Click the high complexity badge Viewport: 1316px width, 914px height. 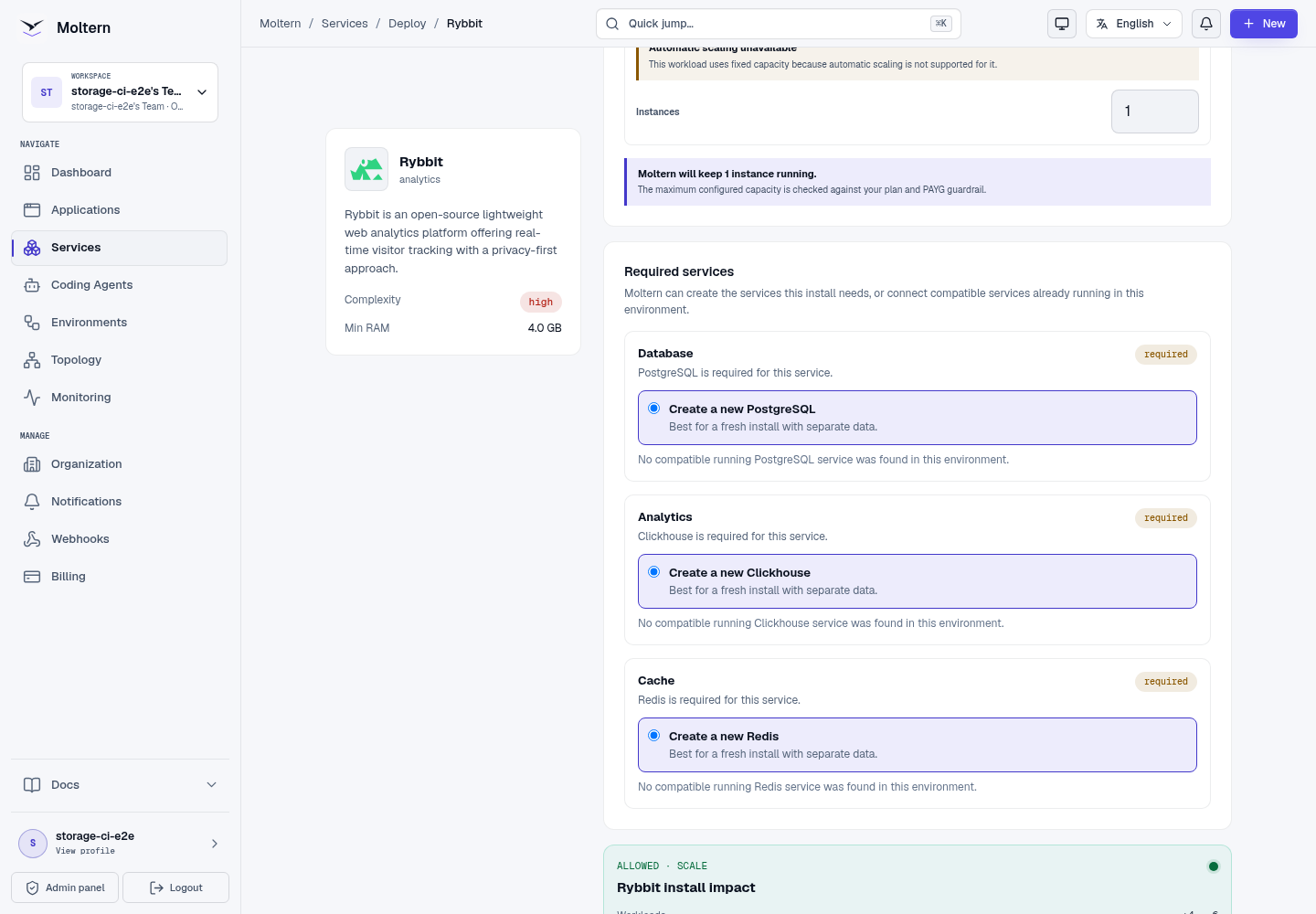pos(541,303)
